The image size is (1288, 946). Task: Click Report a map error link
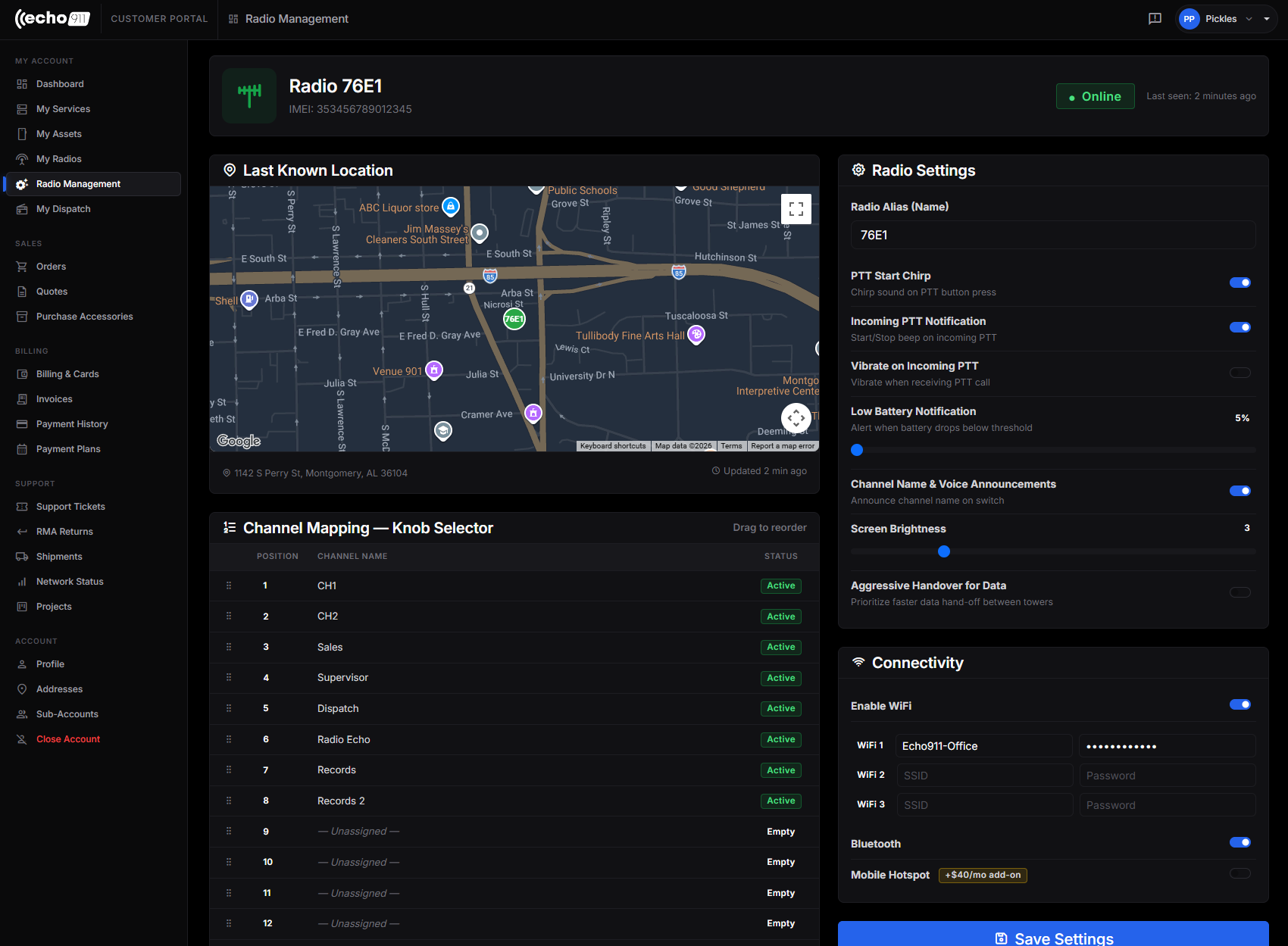click(783, 446)
